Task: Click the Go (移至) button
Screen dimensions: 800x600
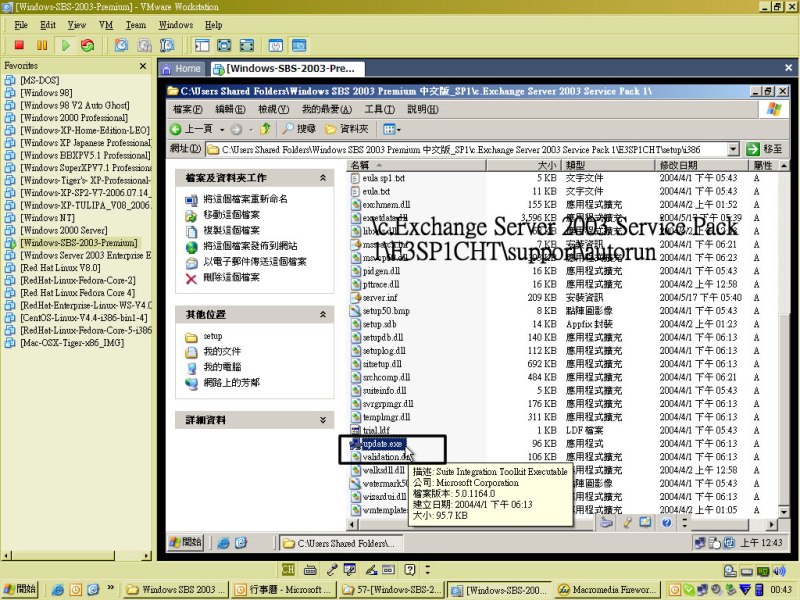Action: click(x=764, y=149)
